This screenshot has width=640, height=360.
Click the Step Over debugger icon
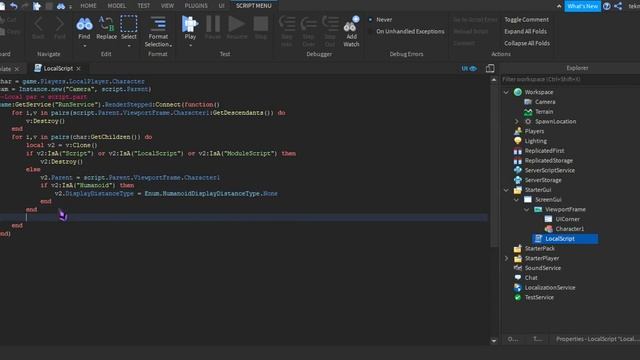click(x=309, y=24)
